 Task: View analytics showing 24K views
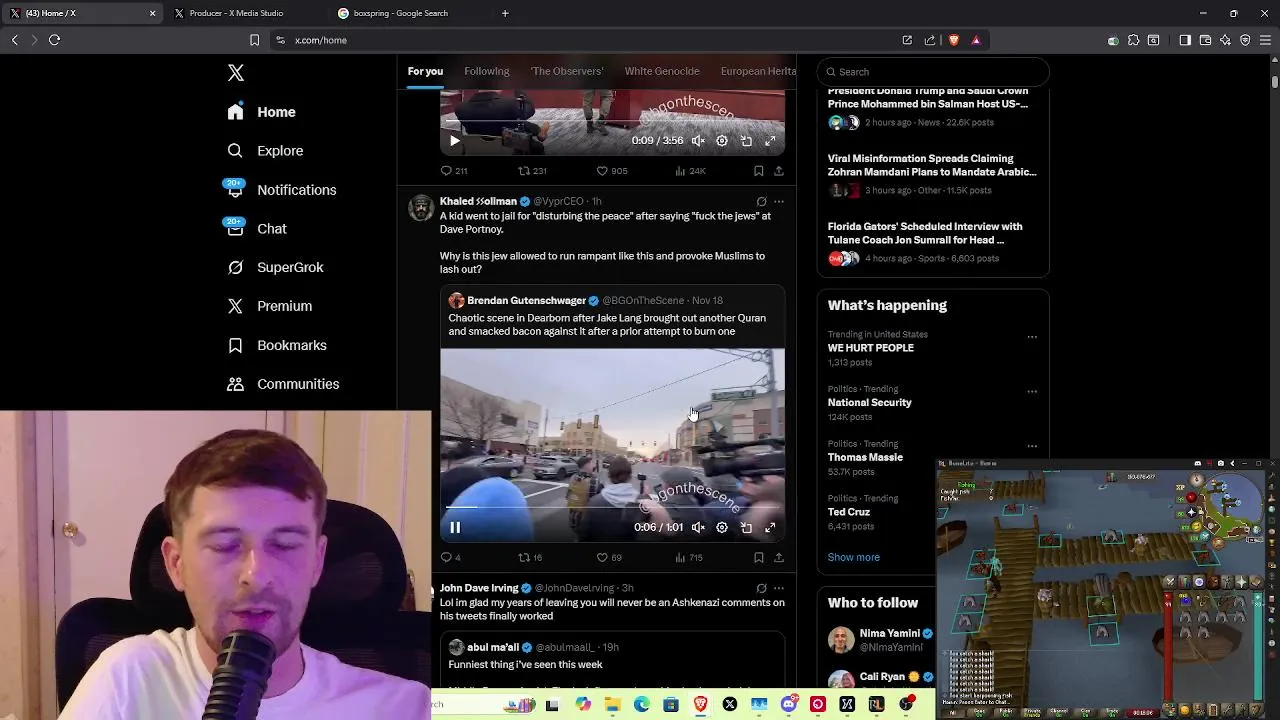point(691,171)
